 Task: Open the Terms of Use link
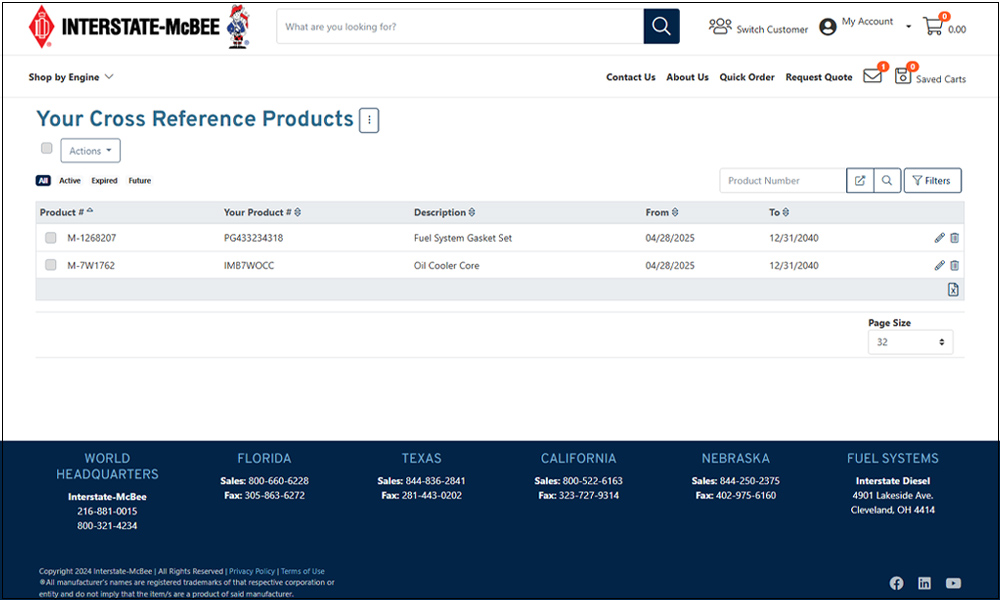click(x=303, y=571)
